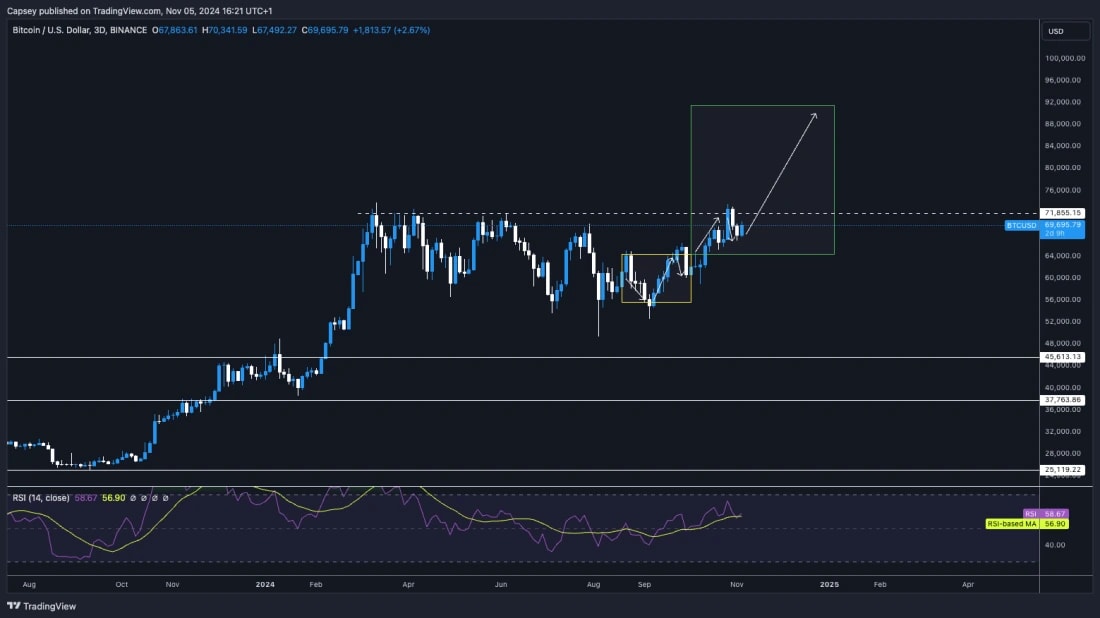
Task: Click the +1,813.57 (+2.67%) change value
Action: click(x=389, y=30)
